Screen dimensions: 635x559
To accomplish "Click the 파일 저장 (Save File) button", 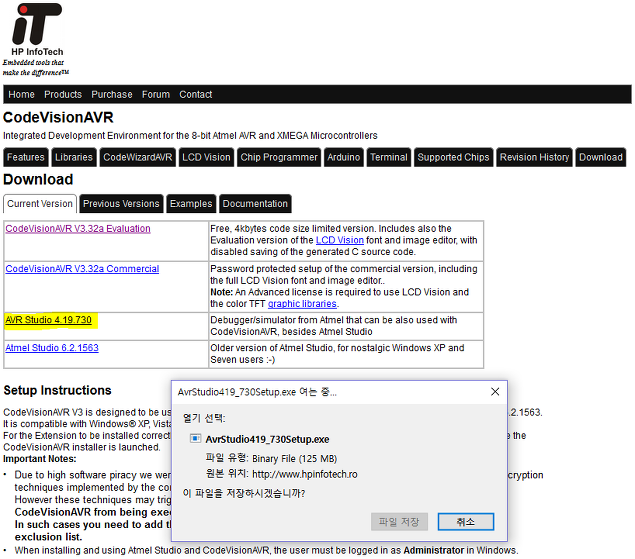I will pyautogui.click(x=399, y=521).
